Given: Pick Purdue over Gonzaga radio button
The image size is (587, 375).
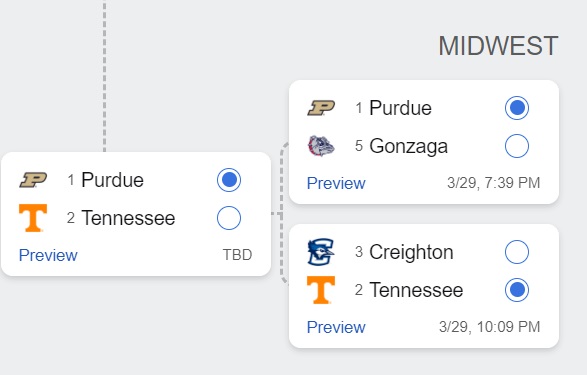Looking at the screenshot, I should (517, 108).
